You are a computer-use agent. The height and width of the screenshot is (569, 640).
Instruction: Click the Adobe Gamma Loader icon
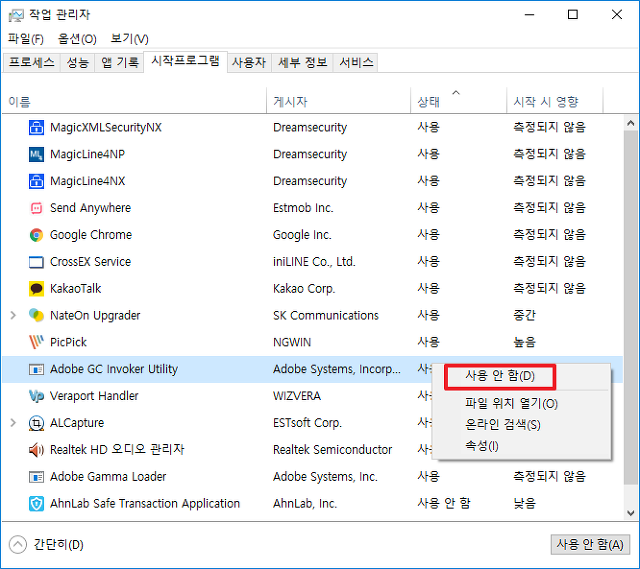pyautogui.click(x=36, y=477)
